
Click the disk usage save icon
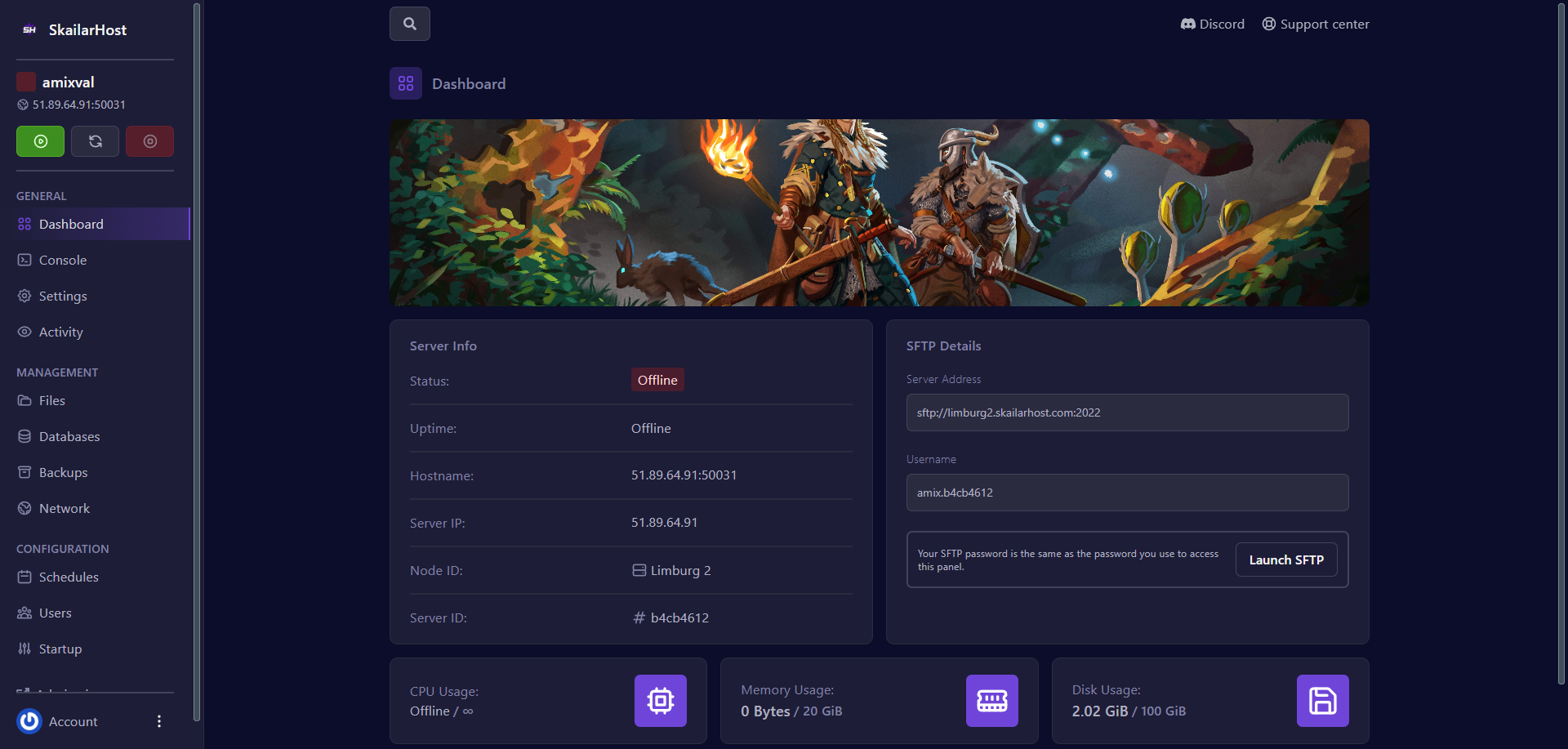pos(1322,701)
